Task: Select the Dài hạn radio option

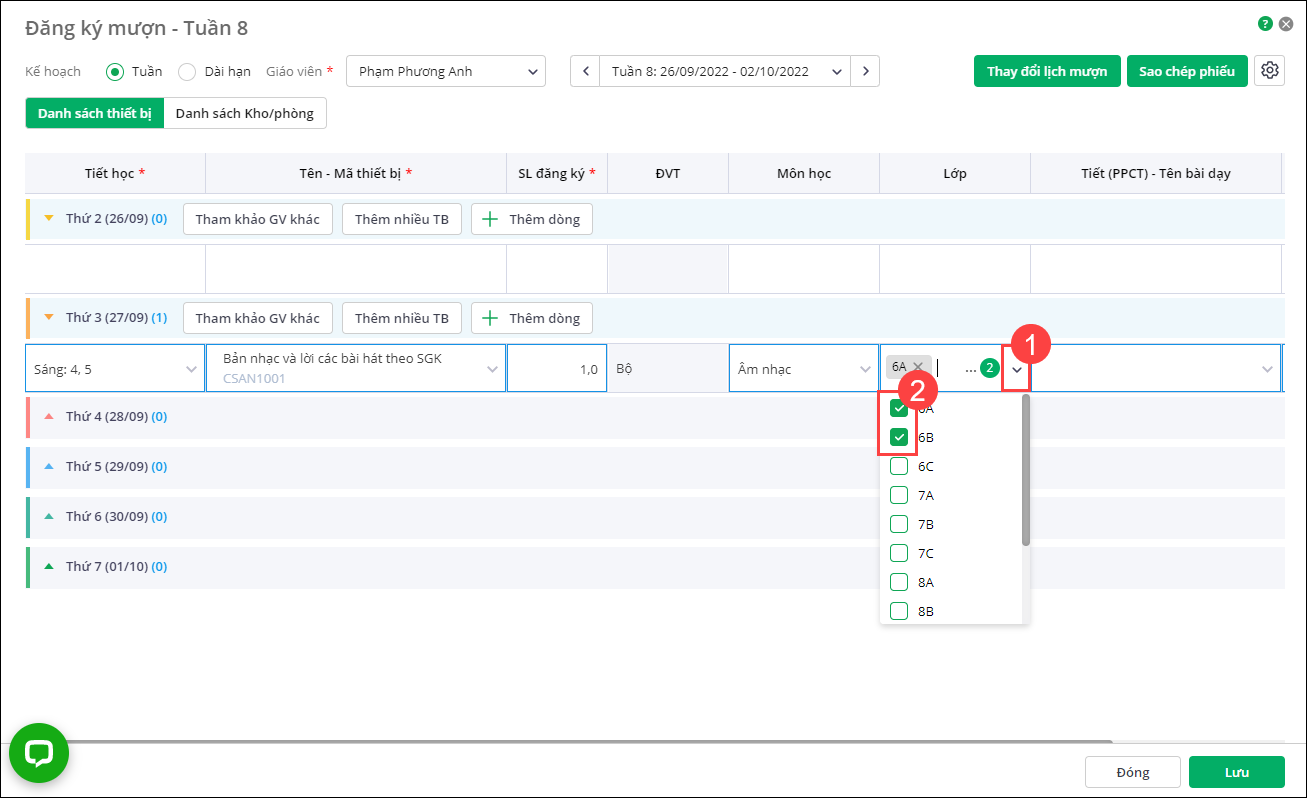Action: [186, 71]
